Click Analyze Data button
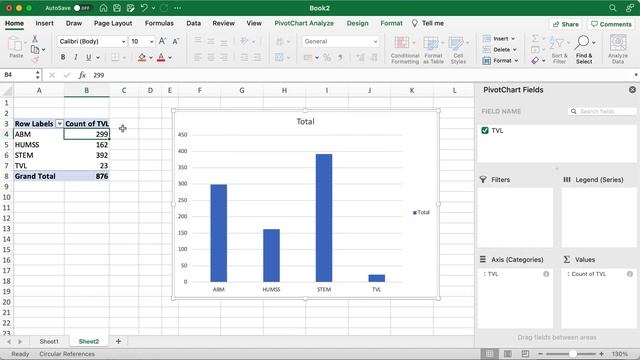This screenshot has width=640, height=360. [x=618, y=49]
